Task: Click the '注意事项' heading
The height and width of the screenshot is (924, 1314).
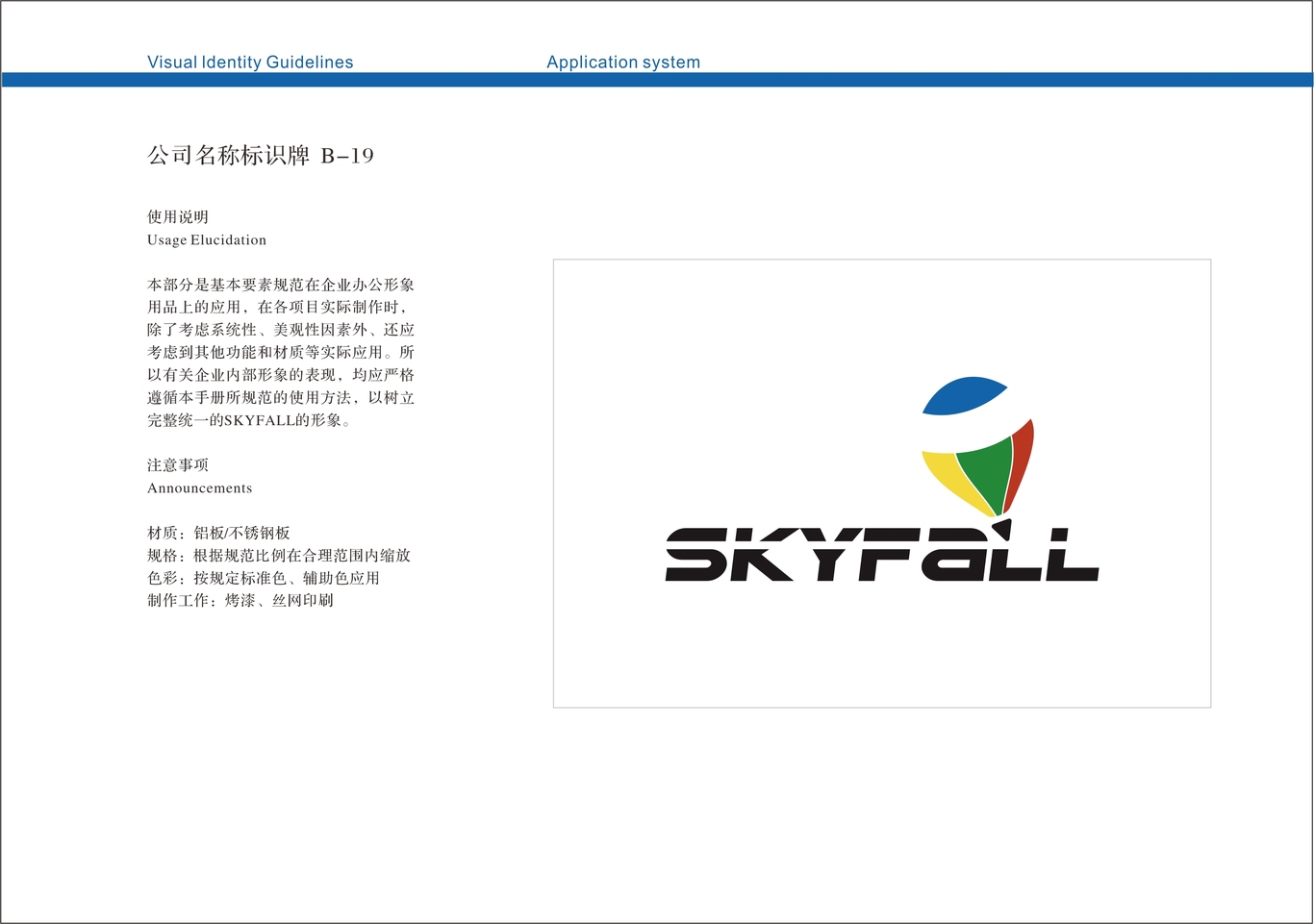Action: pyautogui.click(x=178, y=465)
